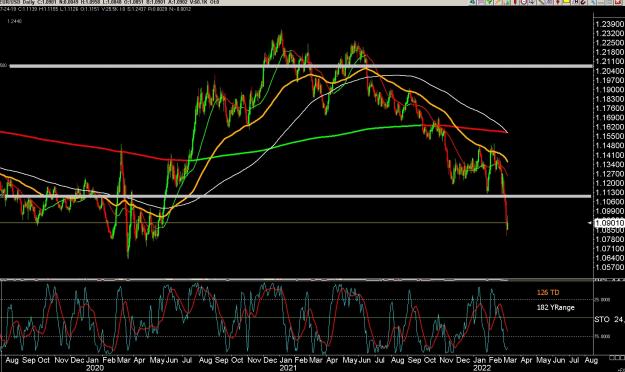
Task: Click the 1.13400 price axis label
Action: 609,165
